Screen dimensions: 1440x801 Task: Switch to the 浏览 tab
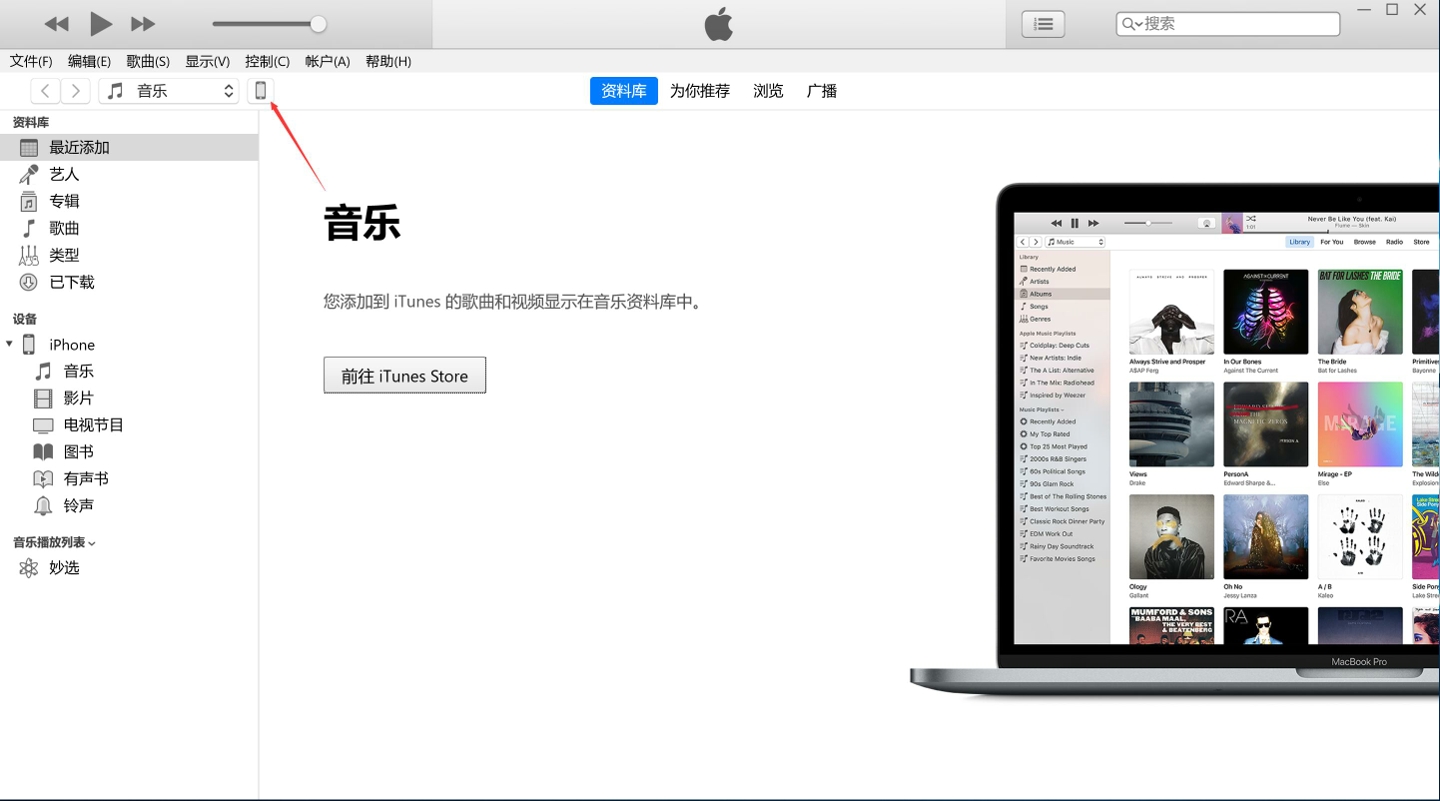point(768,91)
